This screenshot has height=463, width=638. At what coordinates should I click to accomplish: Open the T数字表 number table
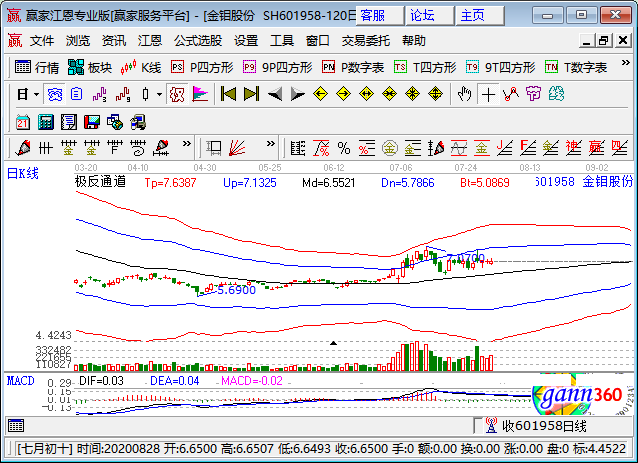[x=576, y=67]
